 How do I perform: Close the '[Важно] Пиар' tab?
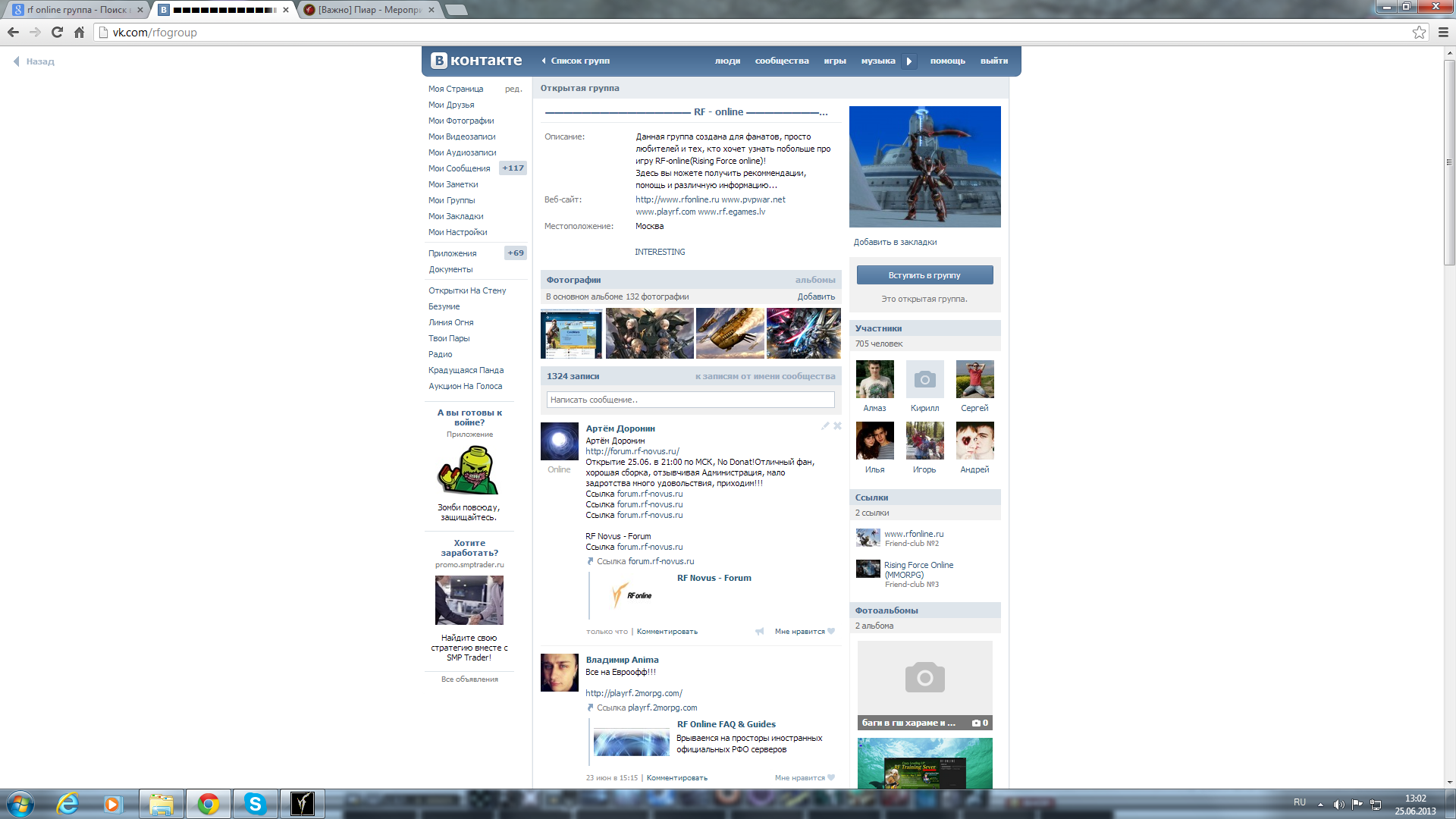(431, 10)
